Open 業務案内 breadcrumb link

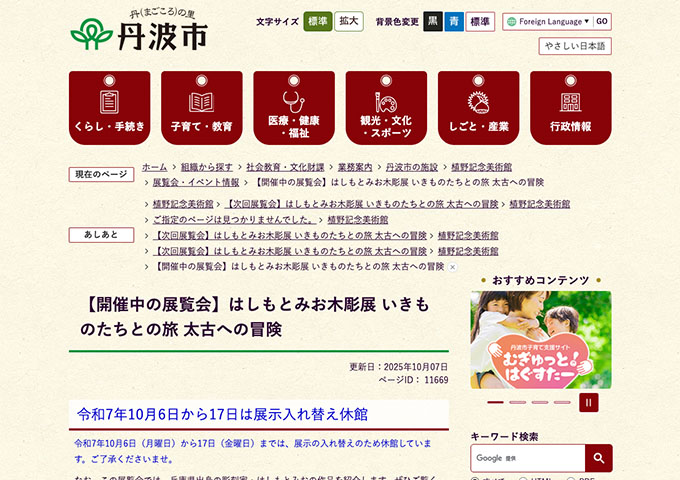coord(355,167)
